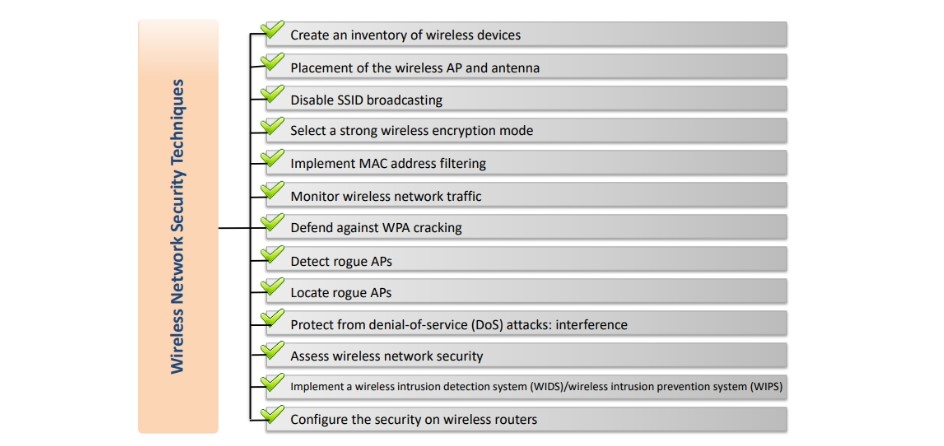Screen dimensions: 944x446
Task: Choose Select a strong wireless encryption mode bar
Action: [526, 131]
